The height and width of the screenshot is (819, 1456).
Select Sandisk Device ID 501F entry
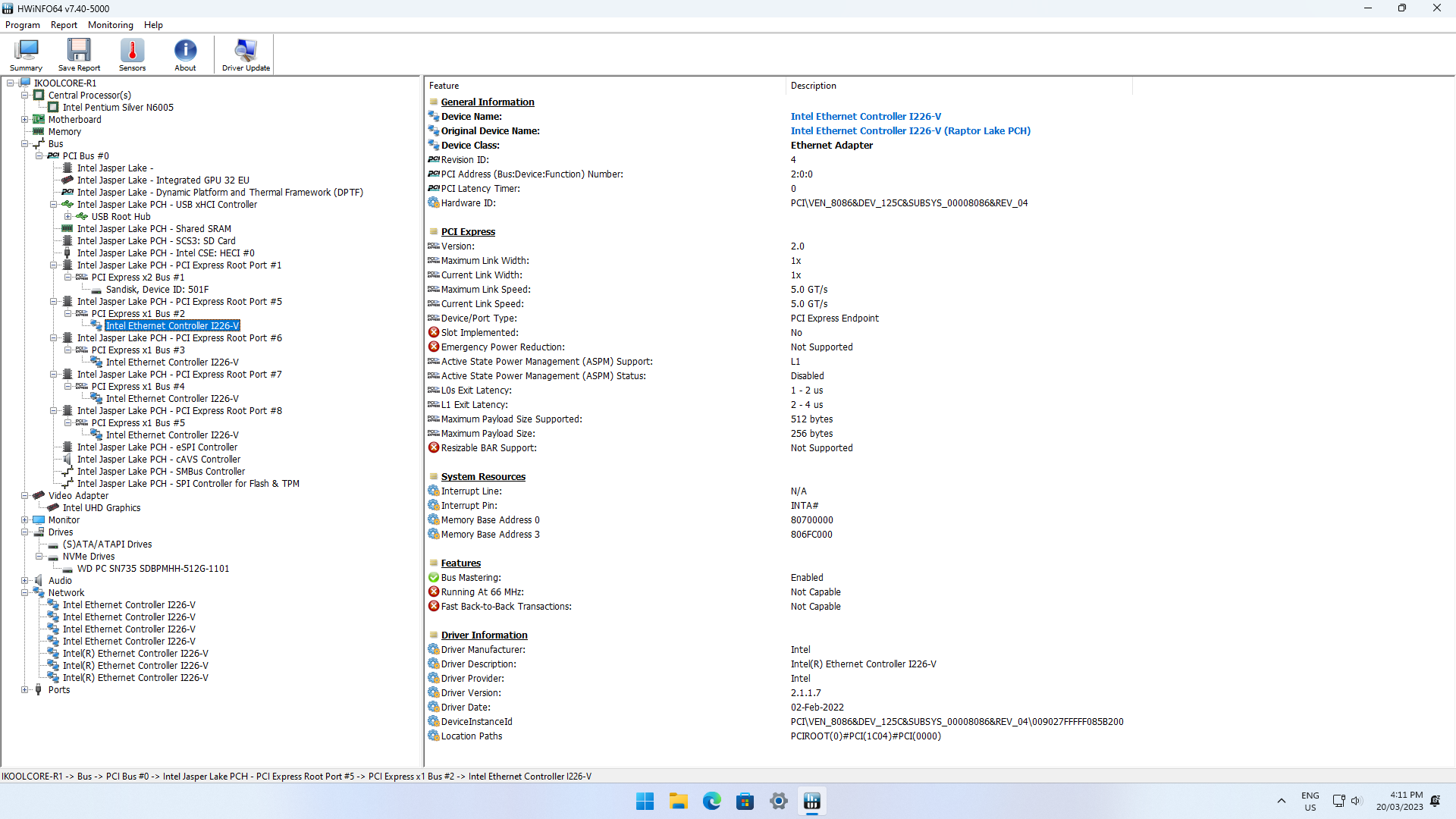coord(157,290)
